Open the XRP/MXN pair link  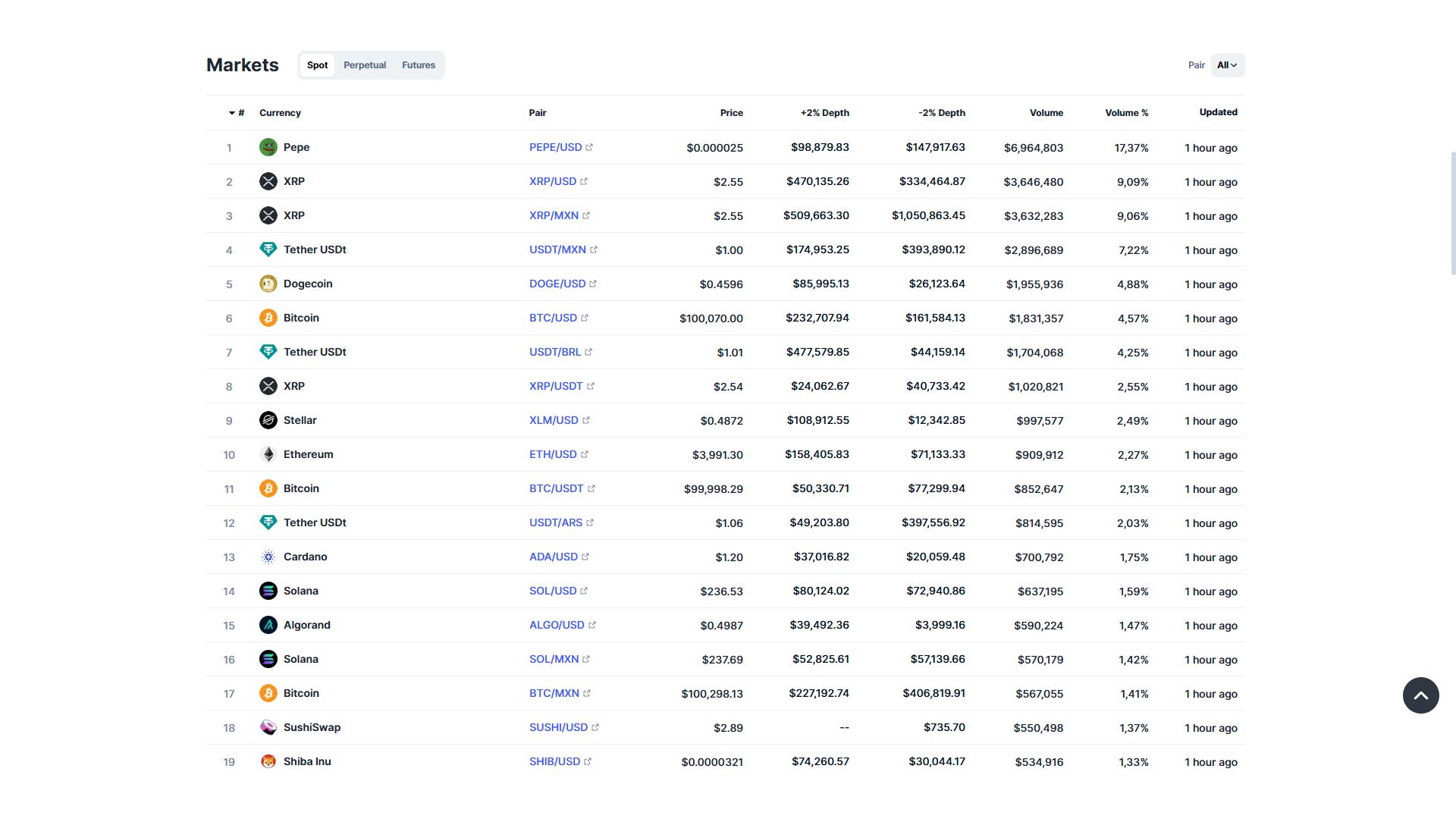pyautogui.click(x=554, y=215)
